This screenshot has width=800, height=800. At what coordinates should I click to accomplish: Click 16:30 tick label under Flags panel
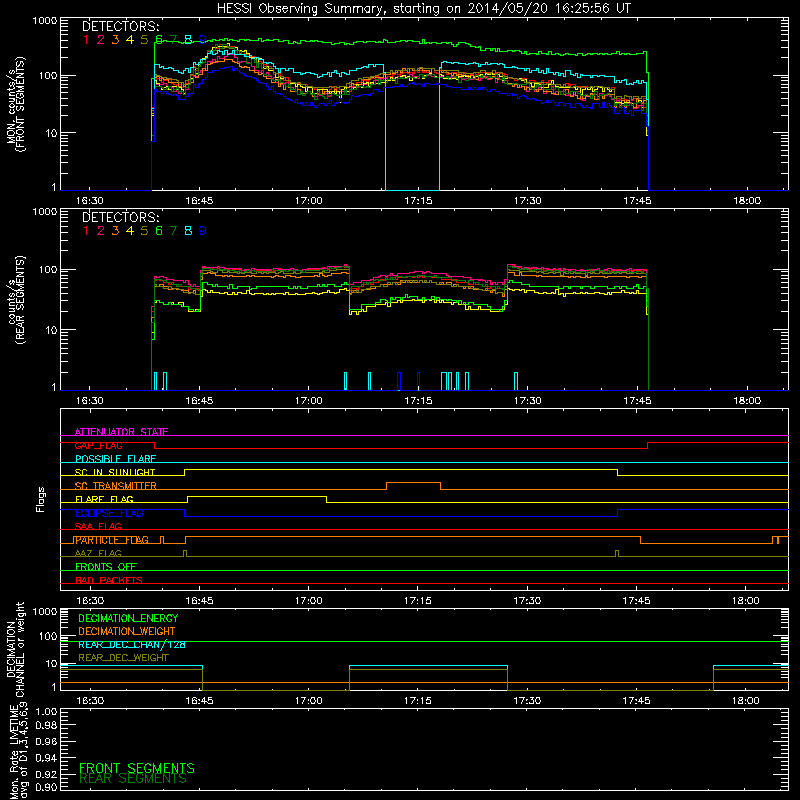tap(90, 601)
